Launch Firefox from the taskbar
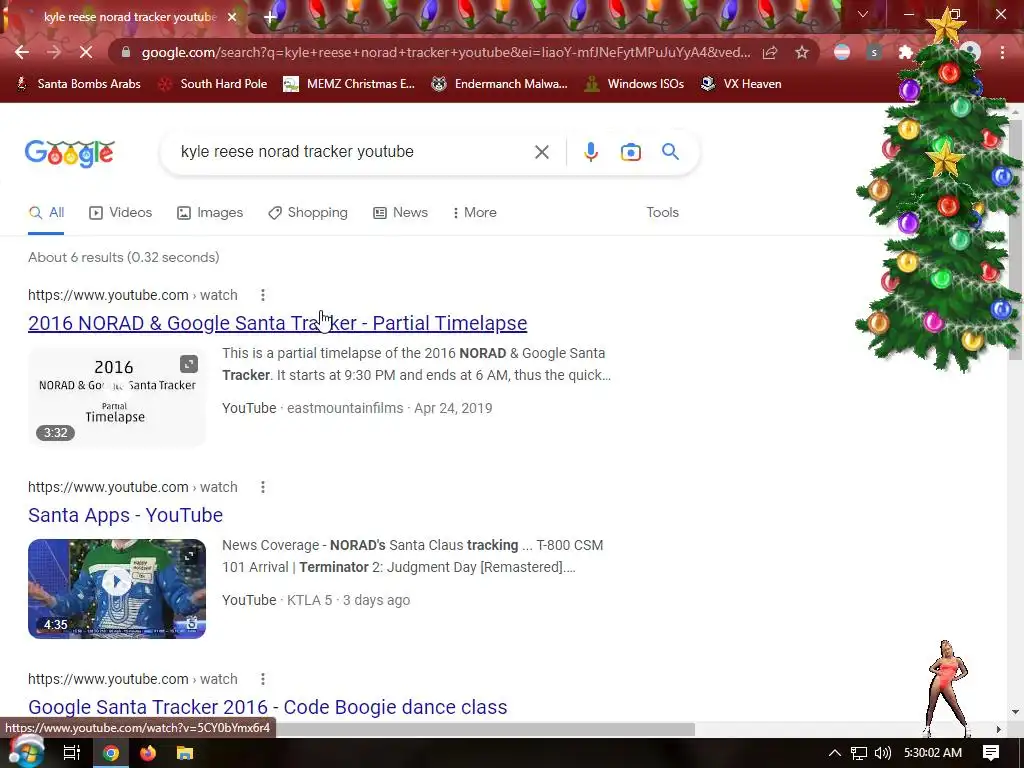Image resolution: width=1024 pixels, height=768 pixels. (x=148, y=753)
